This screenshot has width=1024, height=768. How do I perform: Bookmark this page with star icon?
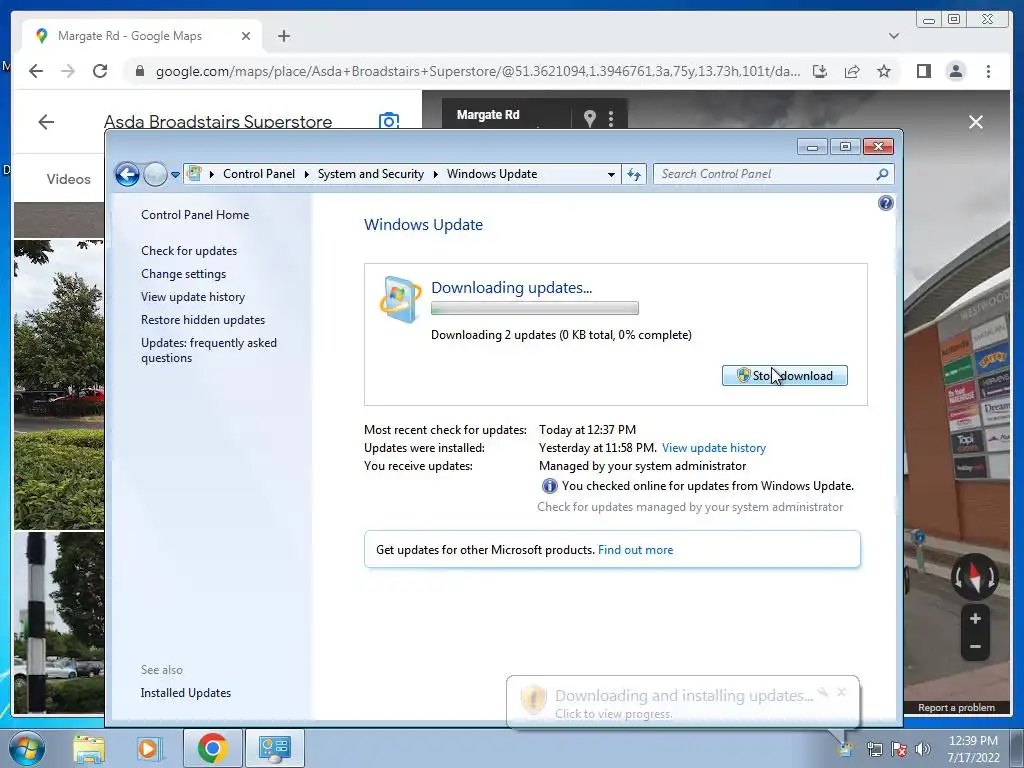(x=884, y=71)
